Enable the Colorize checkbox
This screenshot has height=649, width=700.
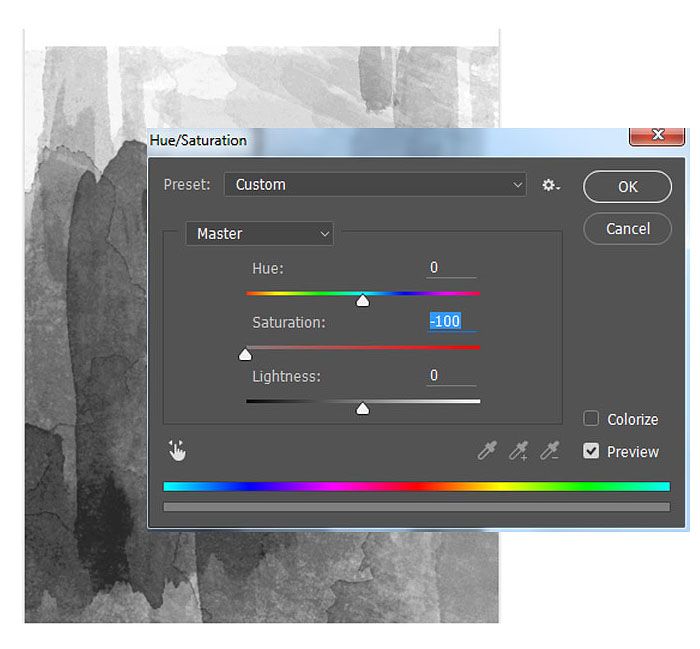pyautogui.click(x=592, y=419)
